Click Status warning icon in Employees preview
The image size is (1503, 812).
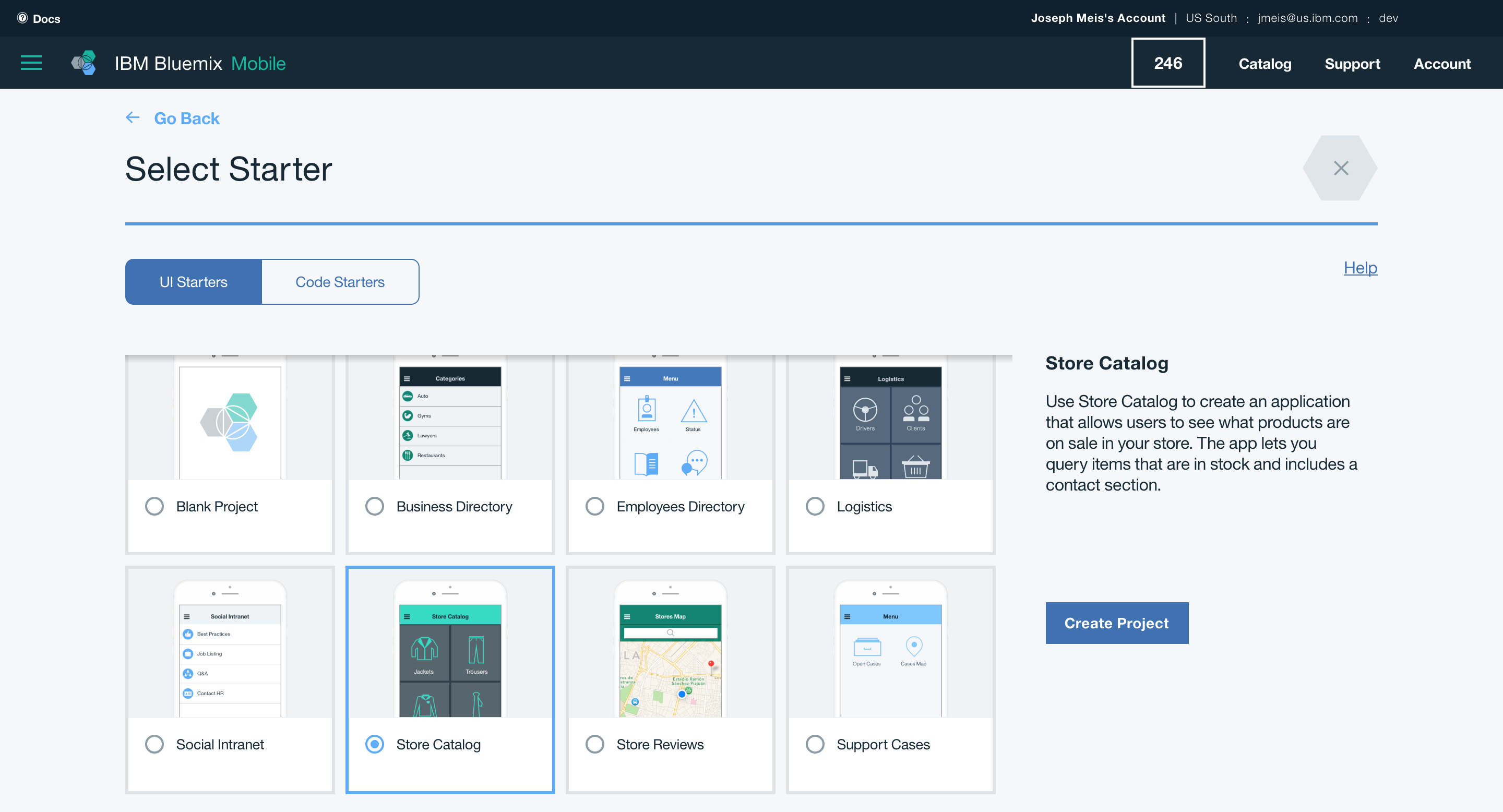(693, 411)
